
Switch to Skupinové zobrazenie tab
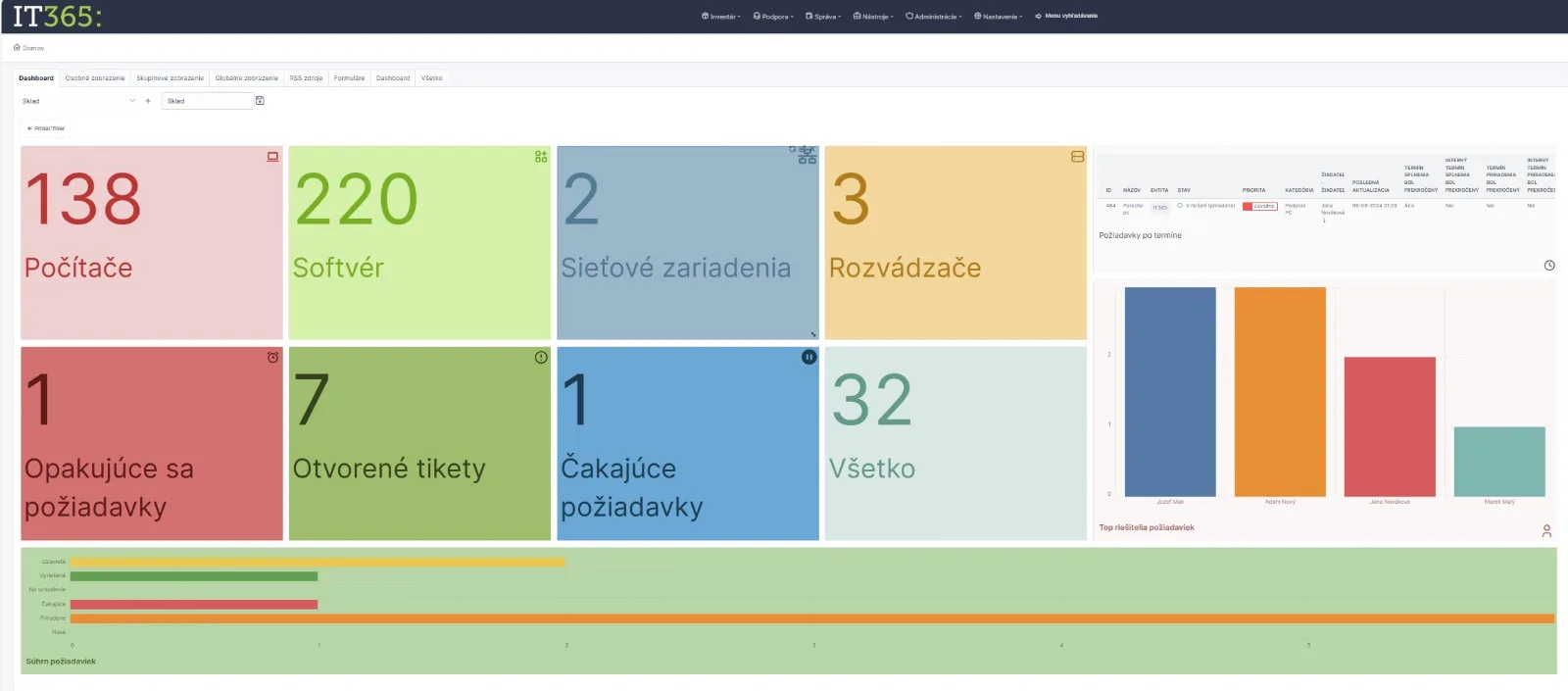(x=171, y=78)
